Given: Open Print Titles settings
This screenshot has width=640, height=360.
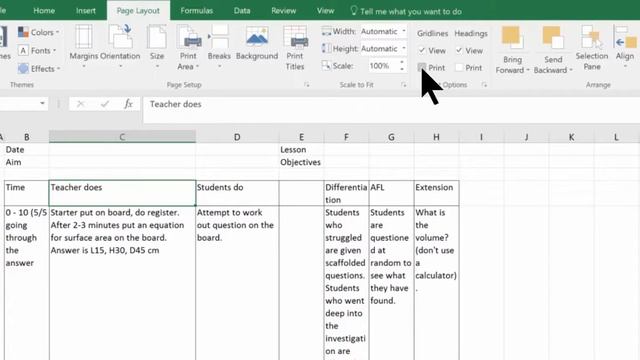Looking at the screenshot, I should tap(295, 47).
